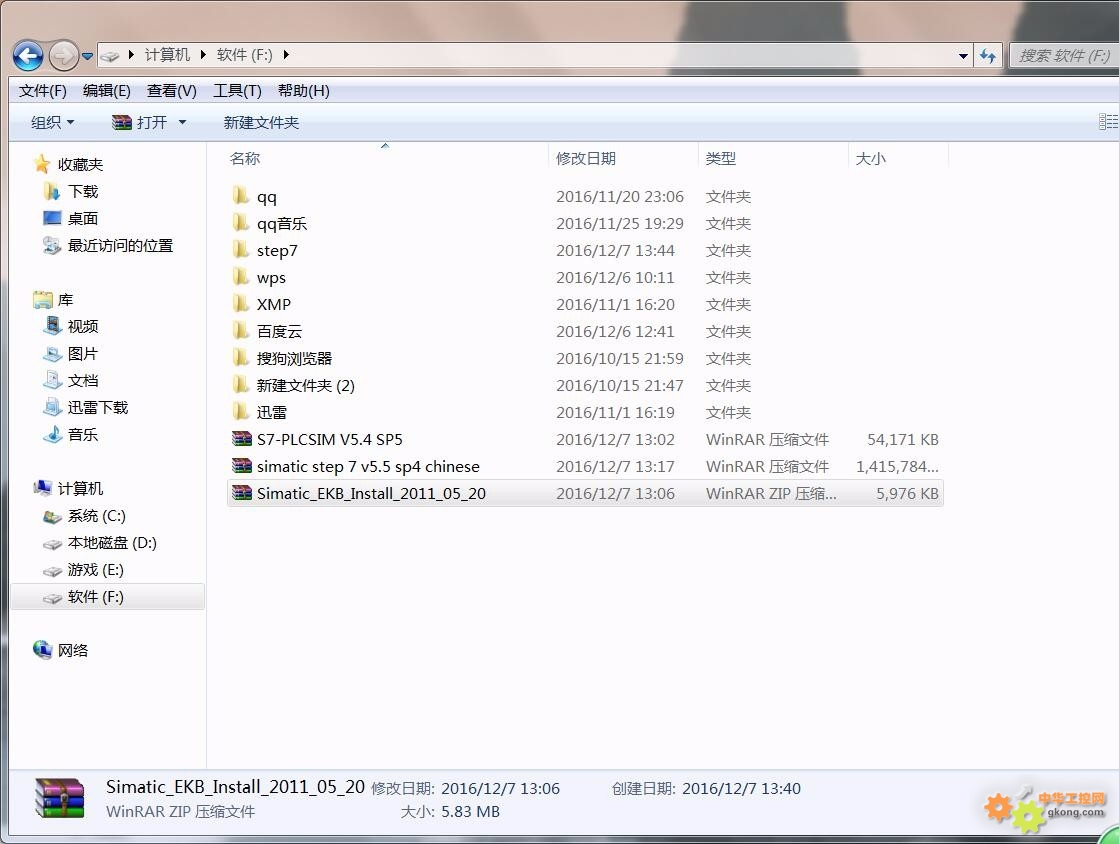The width and height of the screenshot is (1119, 844).
Task: Select S7-PLCSIM V5.4 SP5 archive icon
Action: [242, 439]
